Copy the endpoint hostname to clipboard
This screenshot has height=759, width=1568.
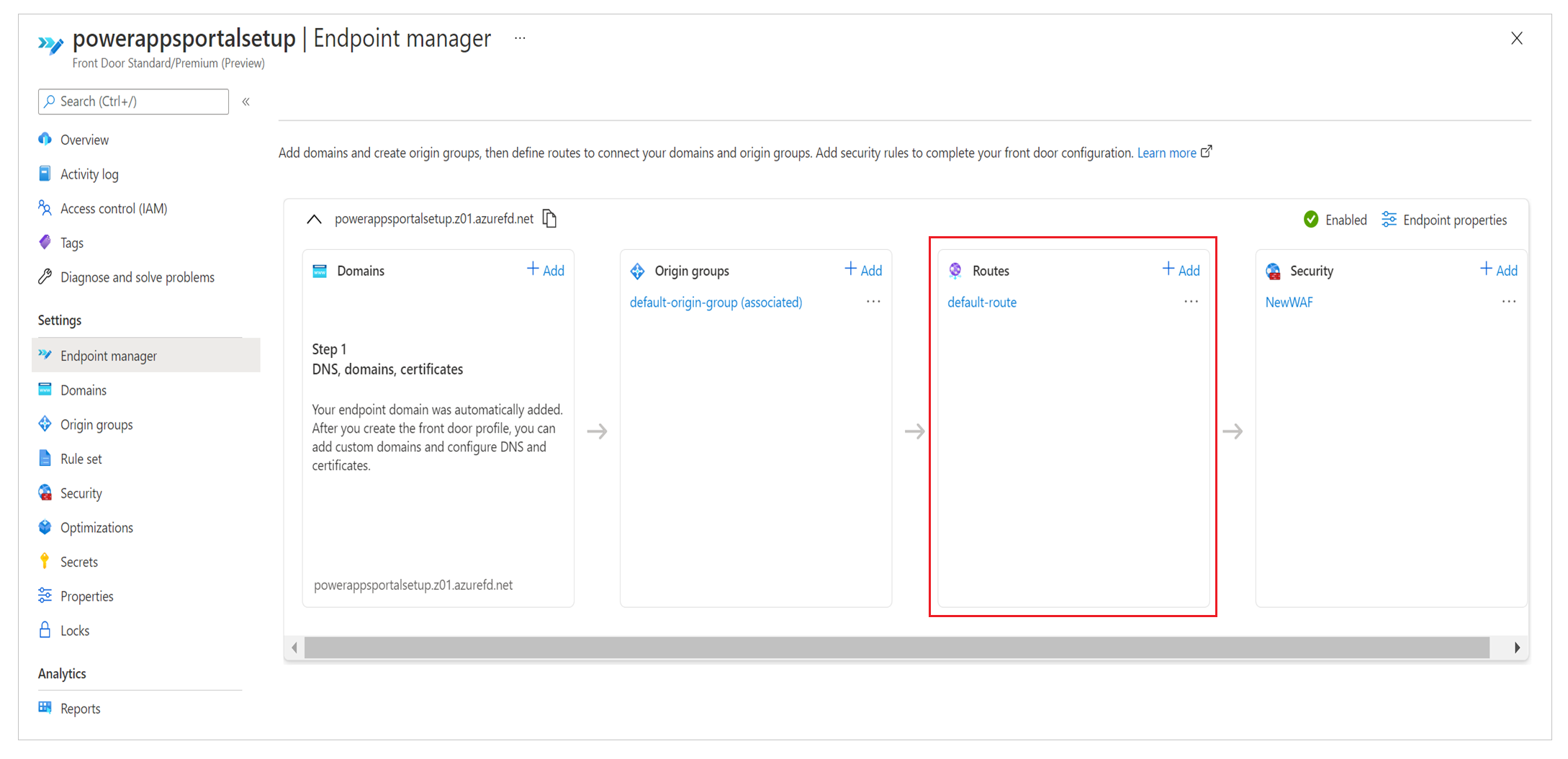coord(550,219)
